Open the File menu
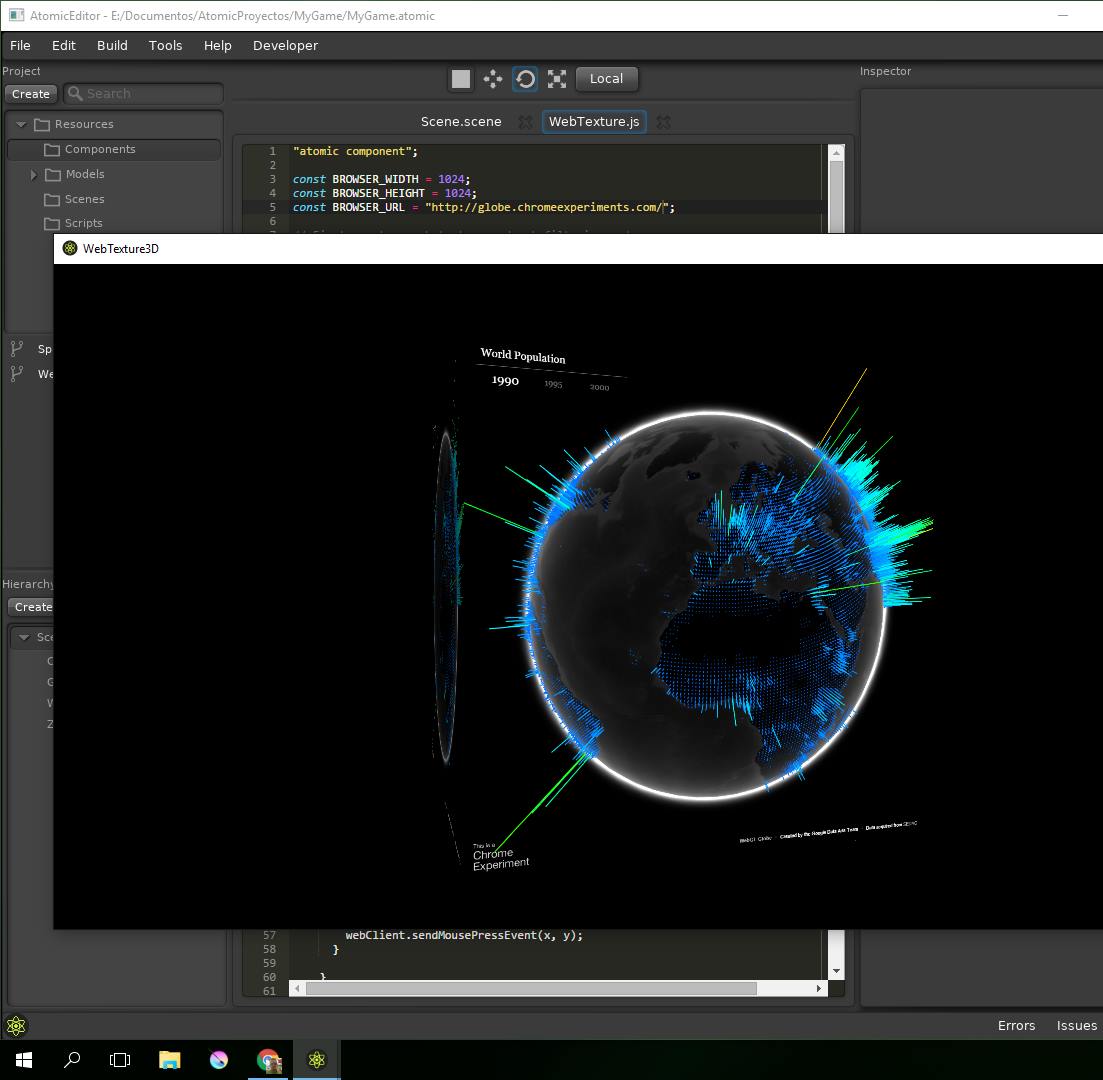This screenshot has height=1080, width=1103. 20,46
